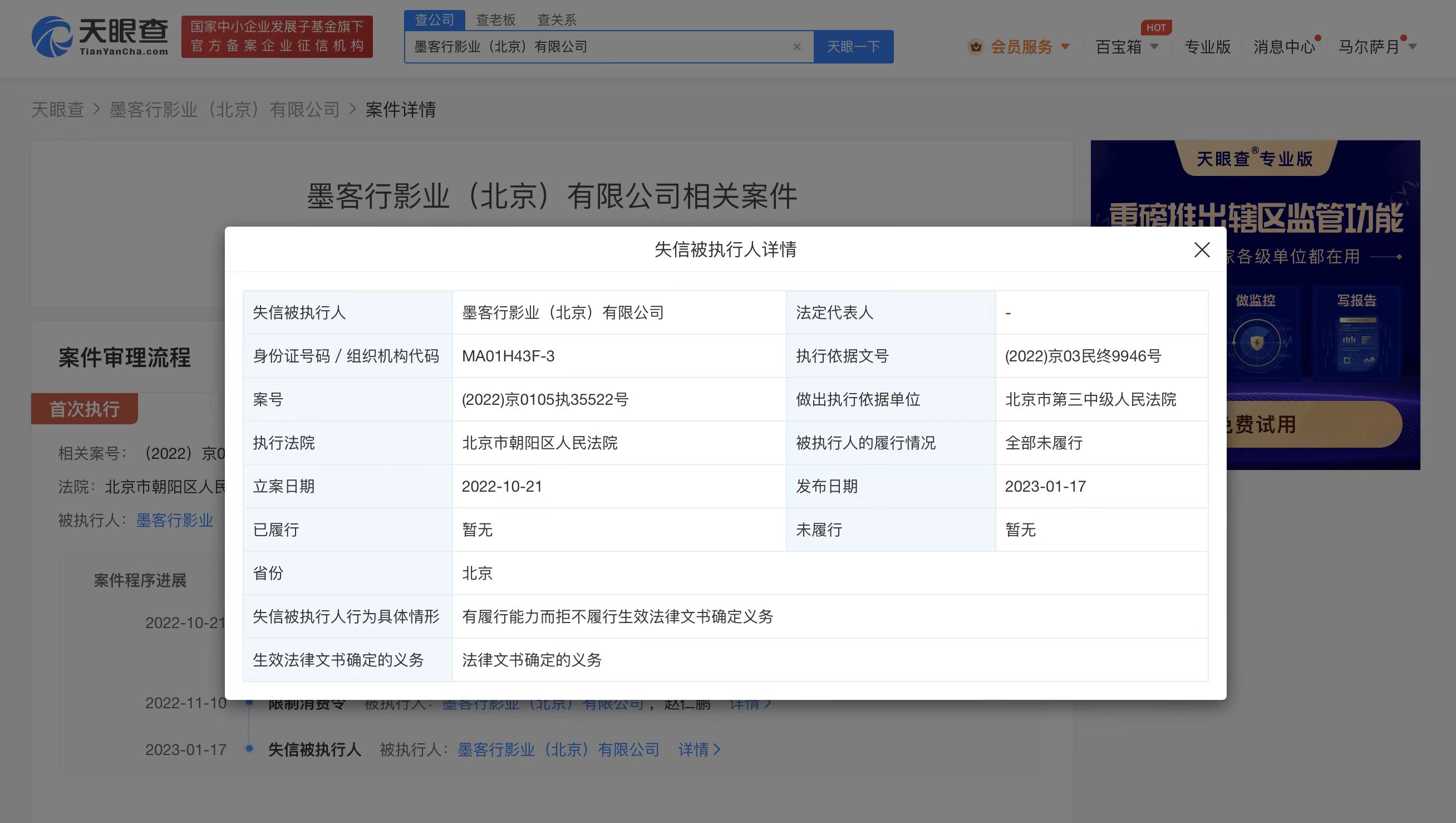Go to 天眼查 breadcrumb home link
This screenshot has height=823, width=1456.
point(58,110)
